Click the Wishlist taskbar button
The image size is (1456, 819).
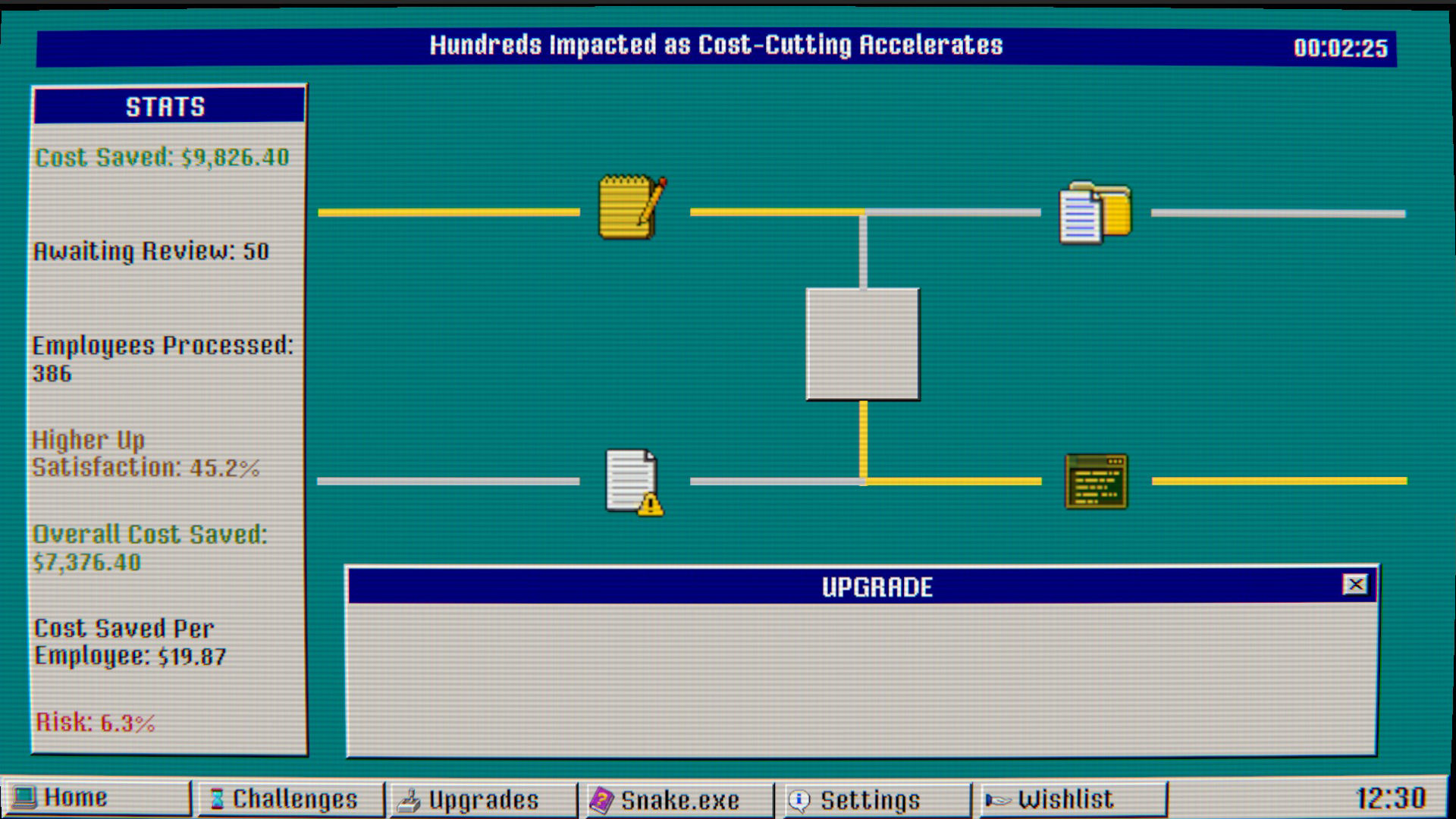[x=1065, y=799]
